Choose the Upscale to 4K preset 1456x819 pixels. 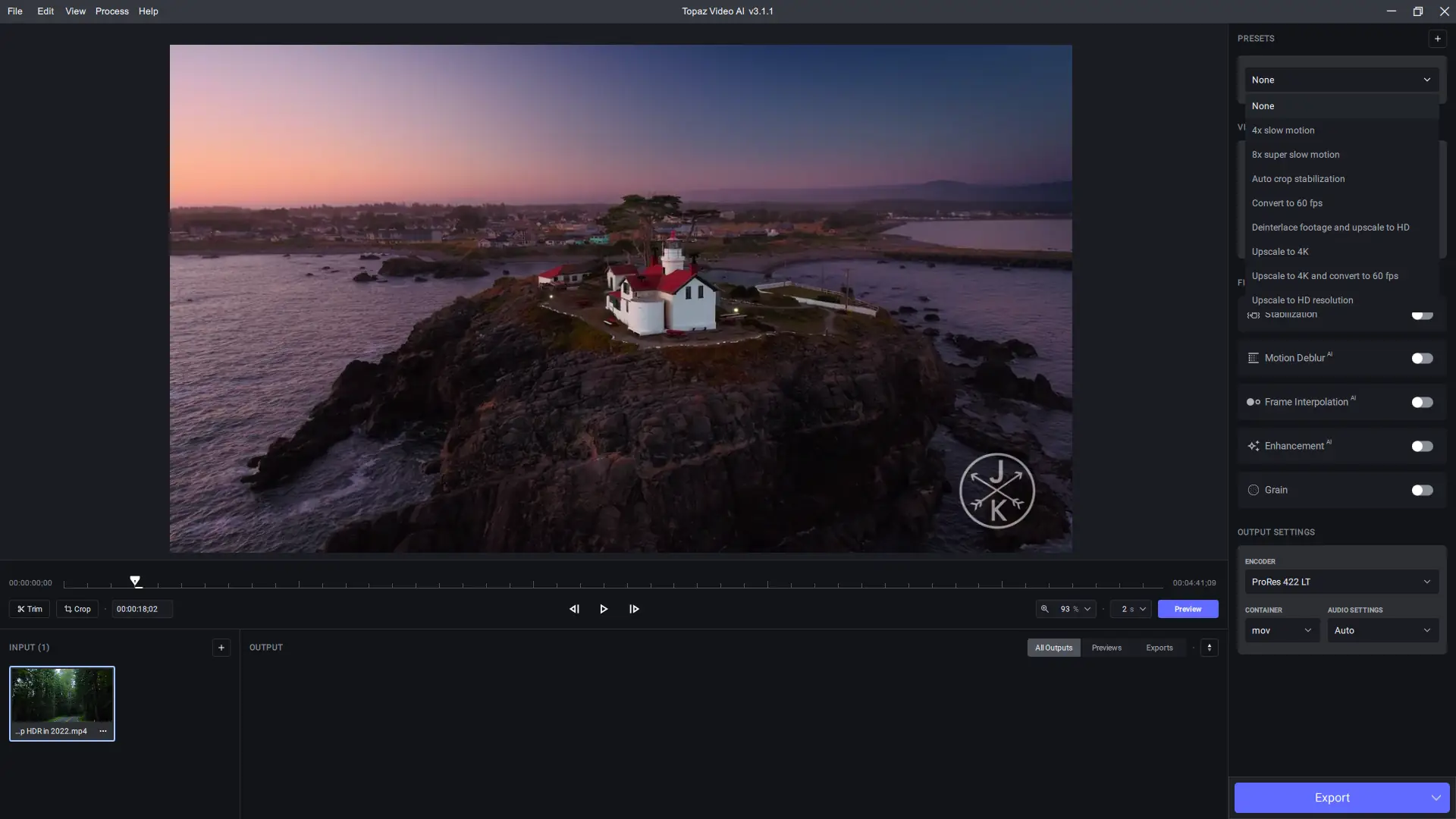(x=1280, y=252)
